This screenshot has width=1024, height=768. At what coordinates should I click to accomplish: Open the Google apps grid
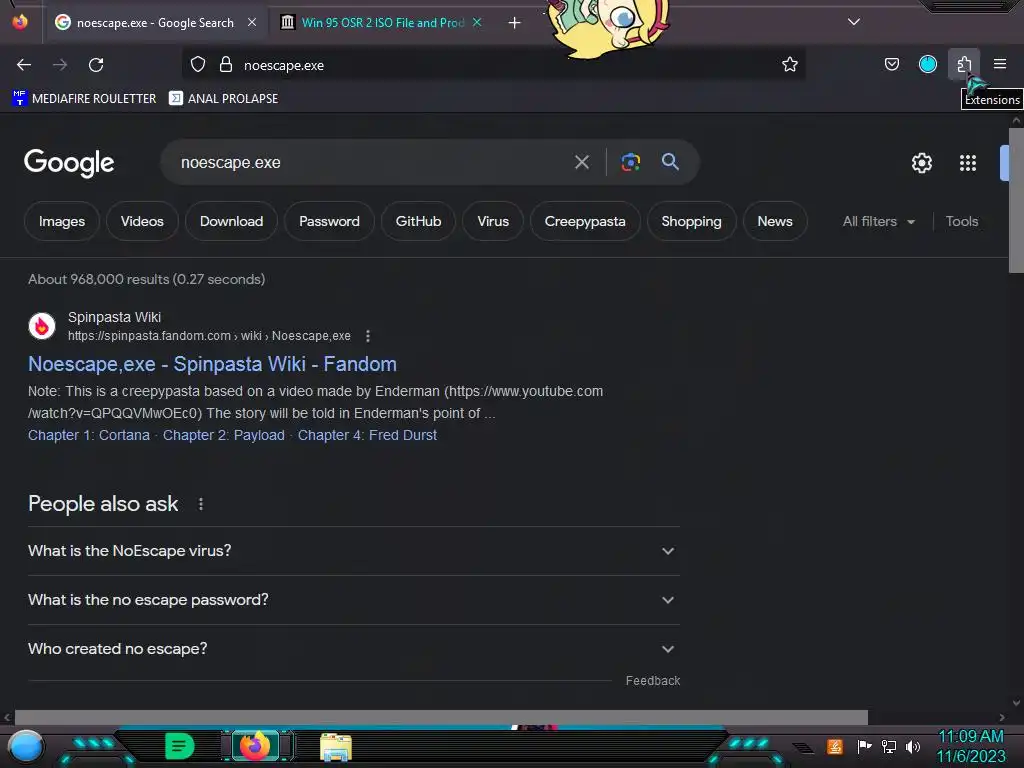pos(968,163)
